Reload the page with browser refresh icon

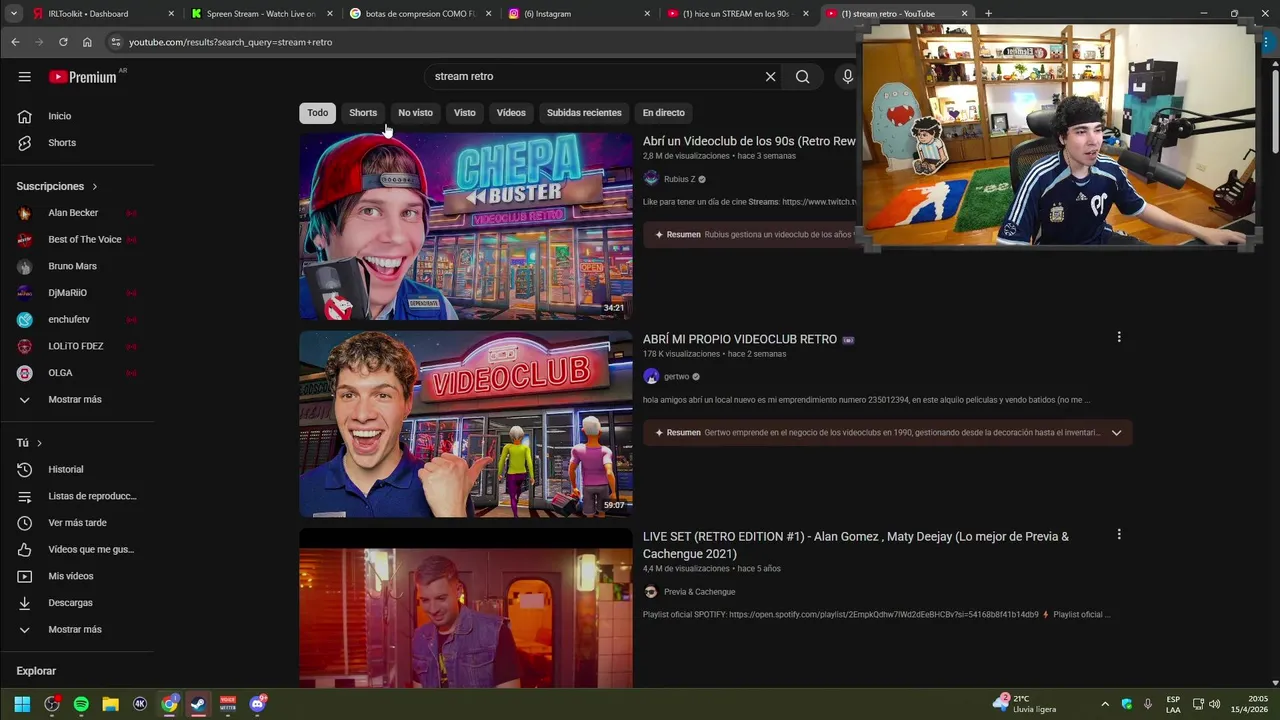[x=63, y=42]
